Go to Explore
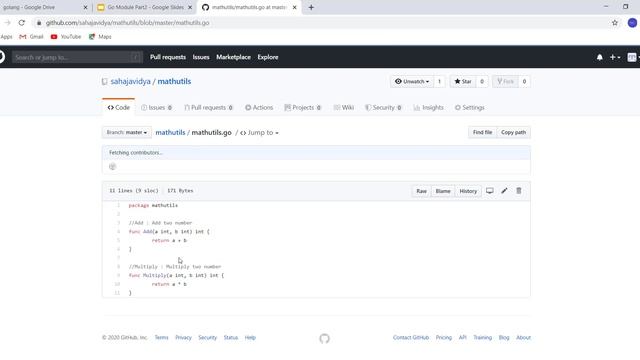 pos(268,57)
